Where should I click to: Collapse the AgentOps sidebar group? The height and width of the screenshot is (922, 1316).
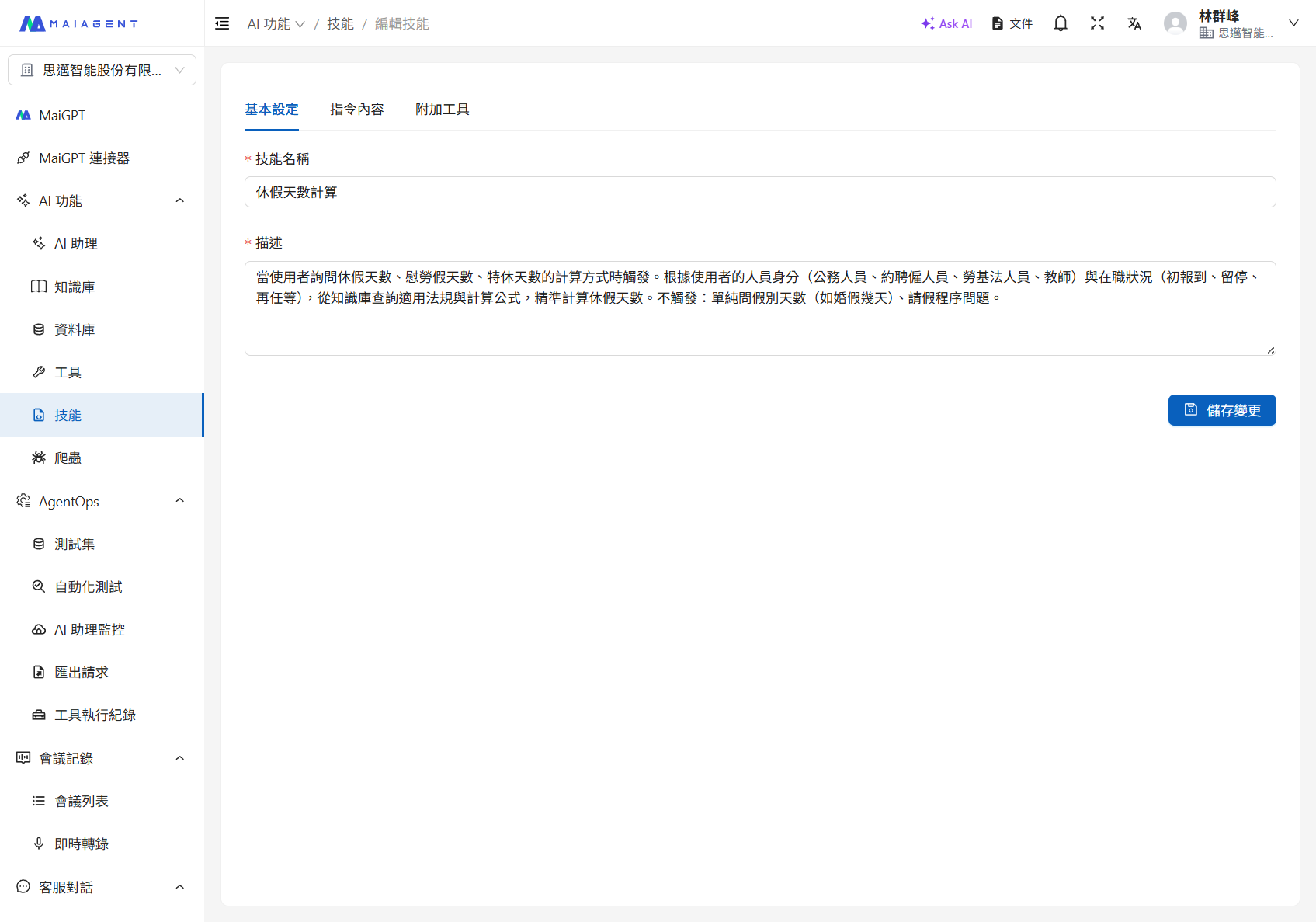click(x=179, y=501)
